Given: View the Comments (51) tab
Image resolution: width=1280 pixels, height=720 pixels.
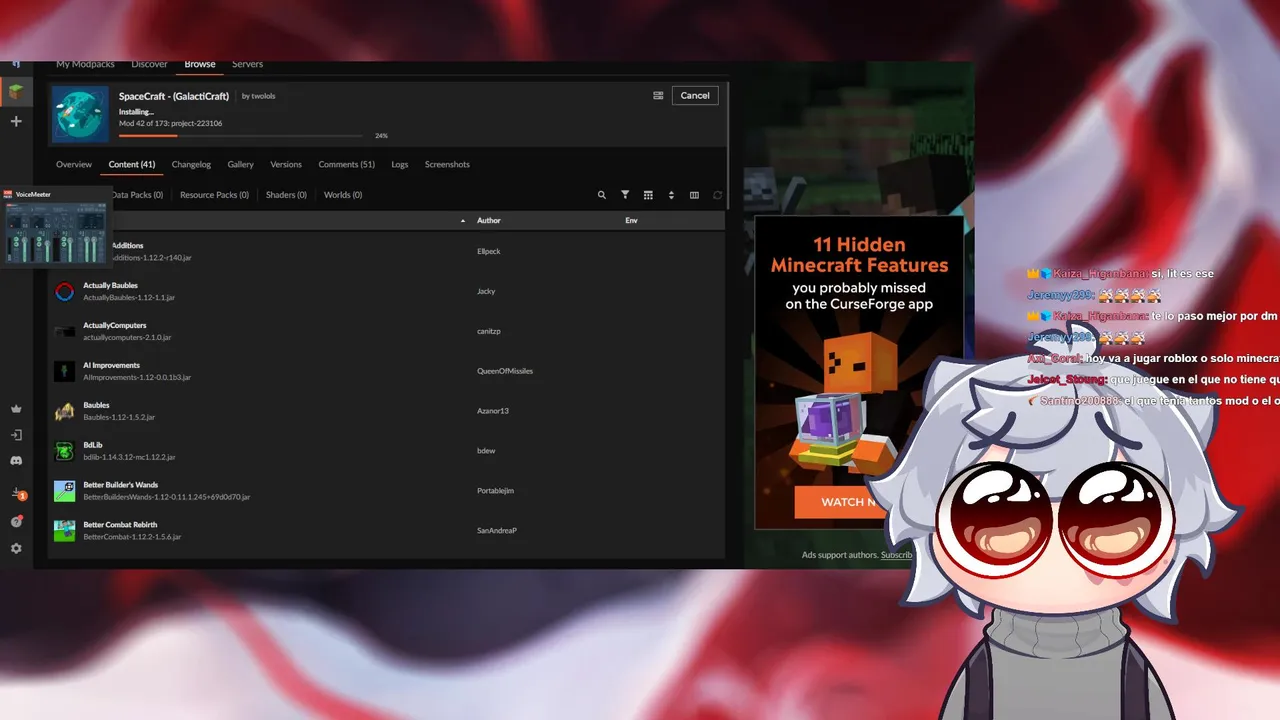Looking at the screenshot, I should point(346,164).
